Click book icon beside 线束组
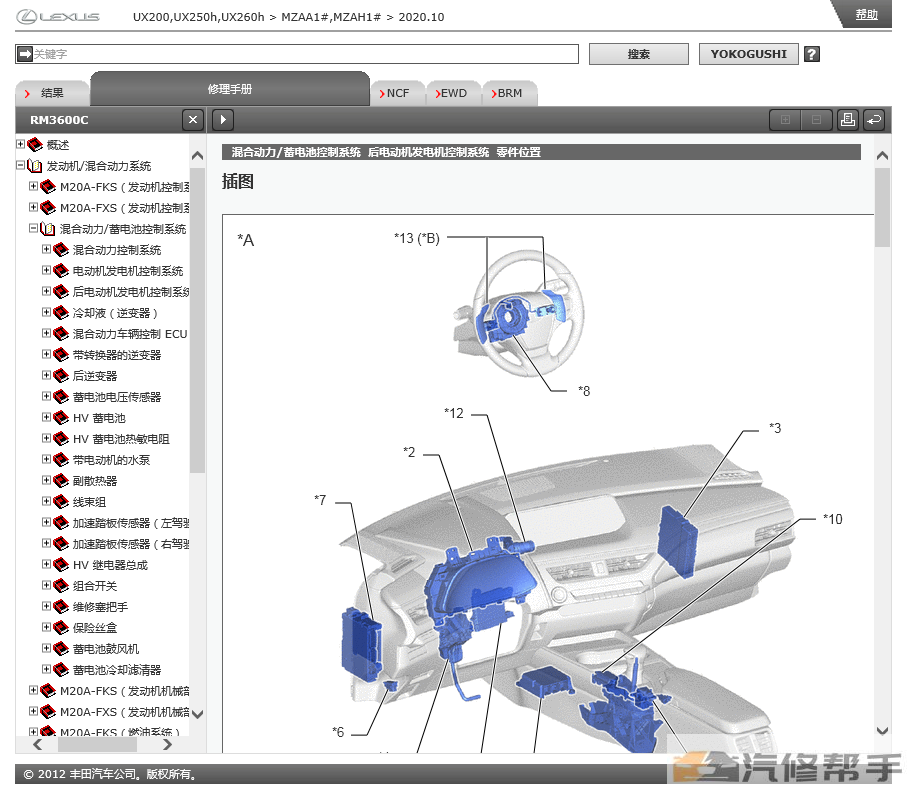This screenshot has width=907, height=794. tap(61, 502)
